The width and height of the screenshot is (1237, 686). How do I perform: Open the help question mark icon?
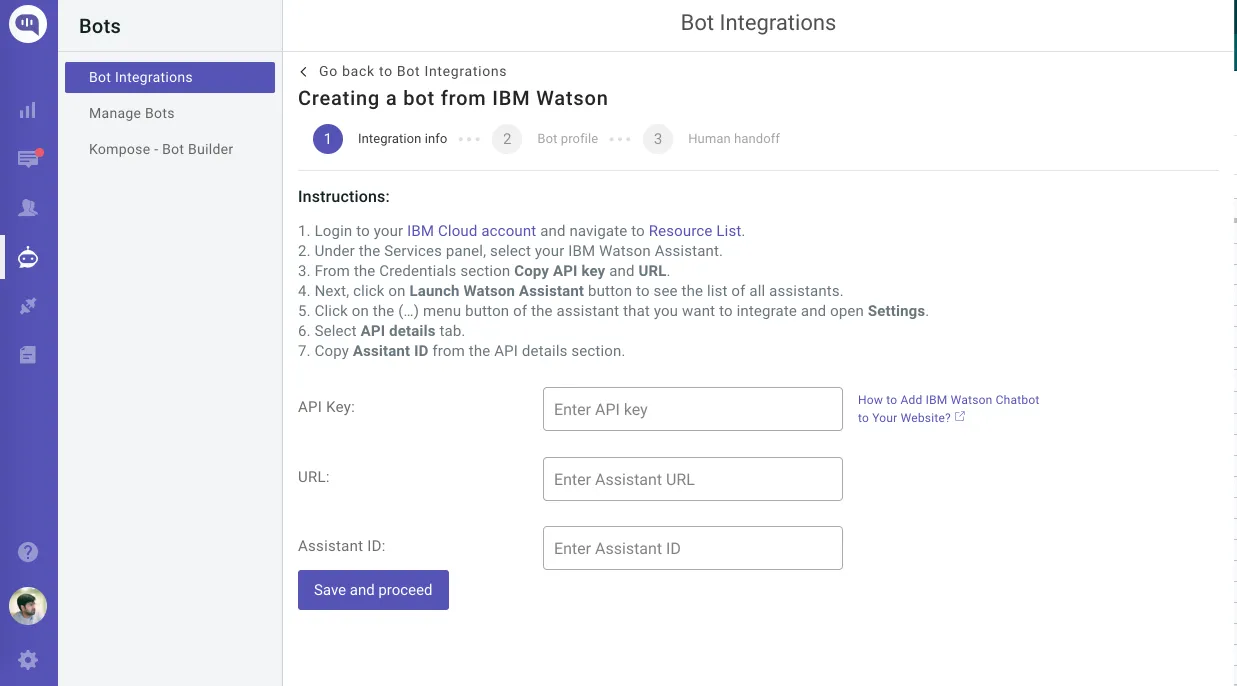(28, 552)
